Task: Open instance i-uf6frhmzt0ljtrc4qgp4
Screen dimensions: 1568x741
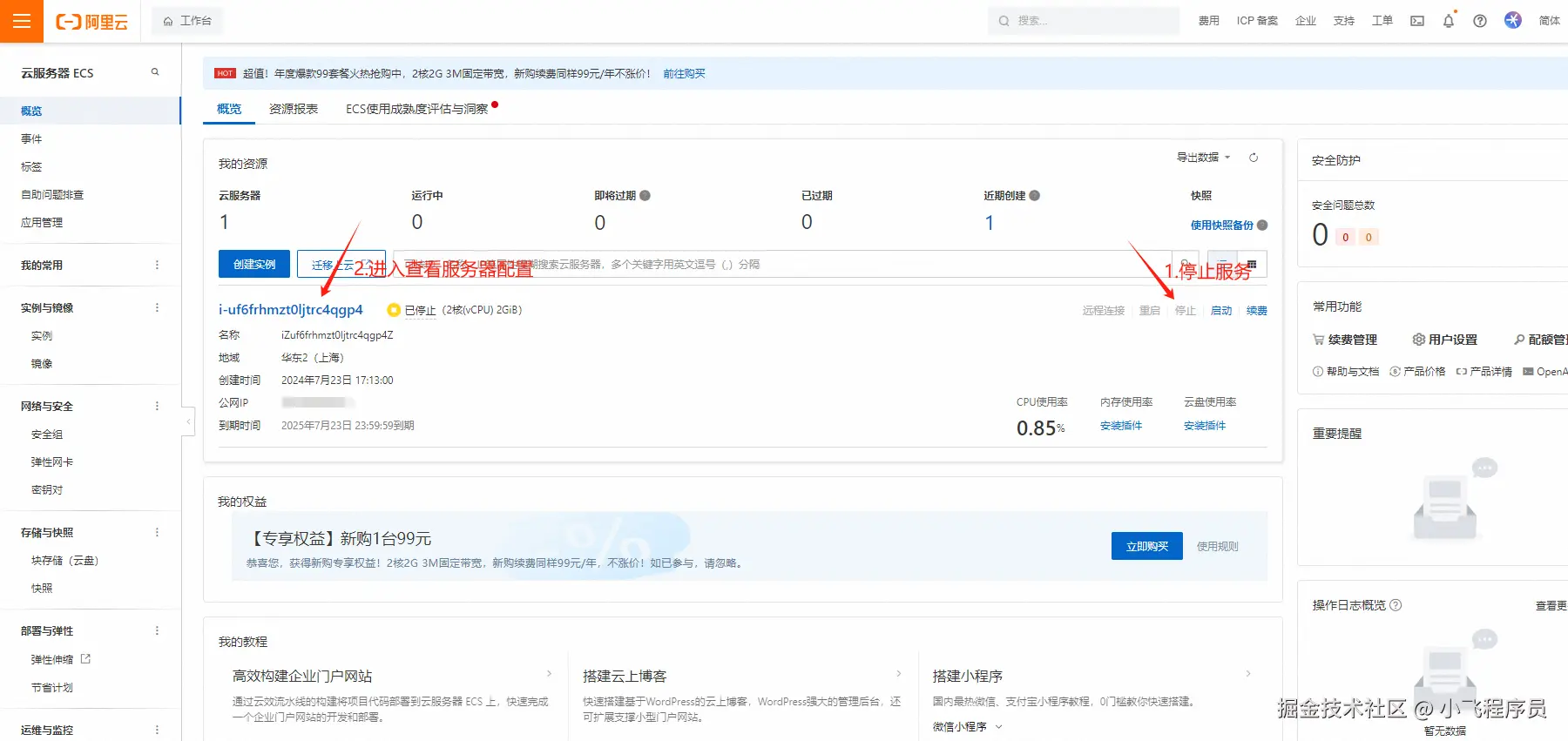Action: pos(291,310)
